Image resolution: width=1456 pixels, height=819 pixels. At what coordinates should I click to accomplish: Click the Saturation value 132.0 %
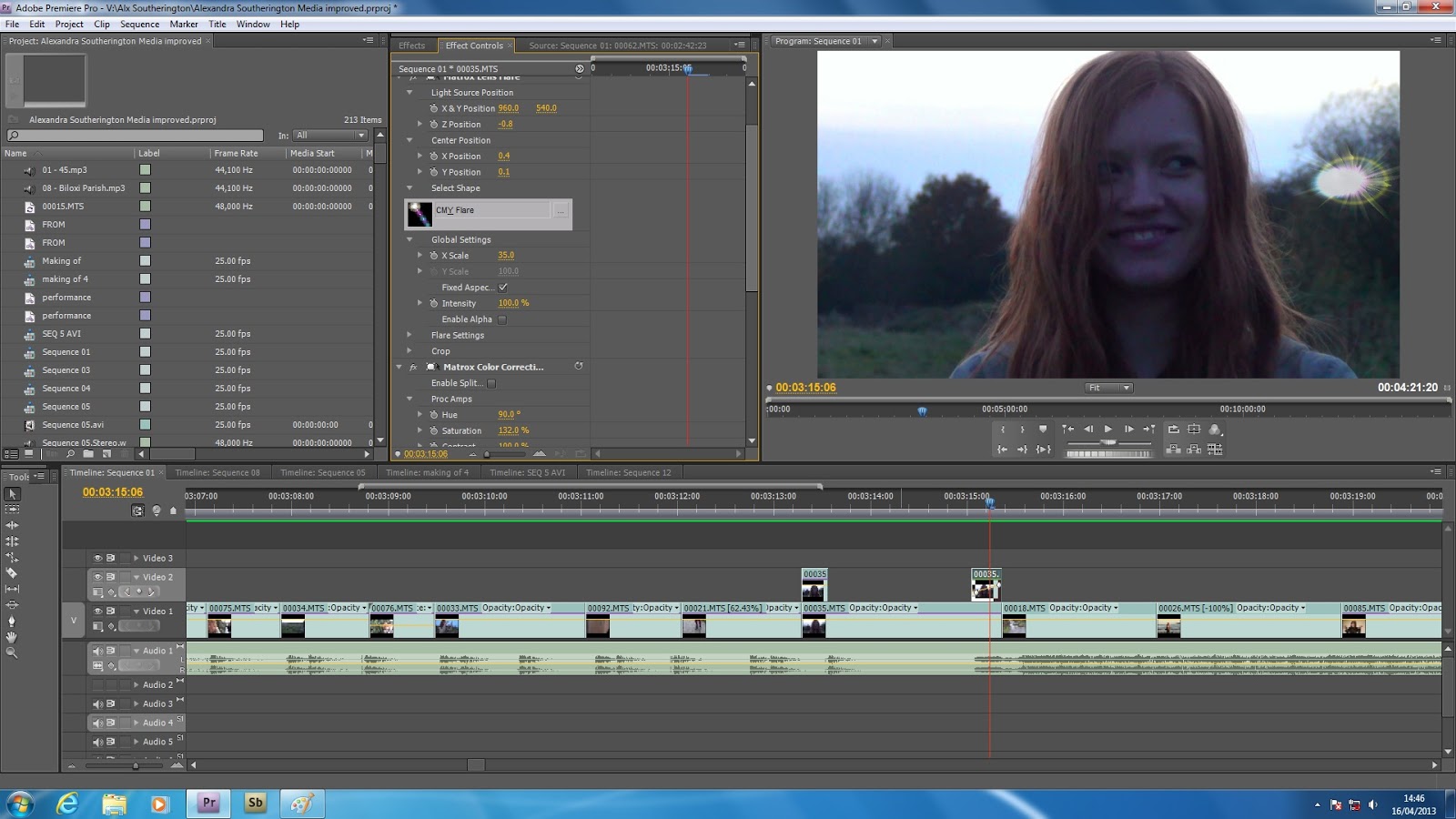[513, 430]
